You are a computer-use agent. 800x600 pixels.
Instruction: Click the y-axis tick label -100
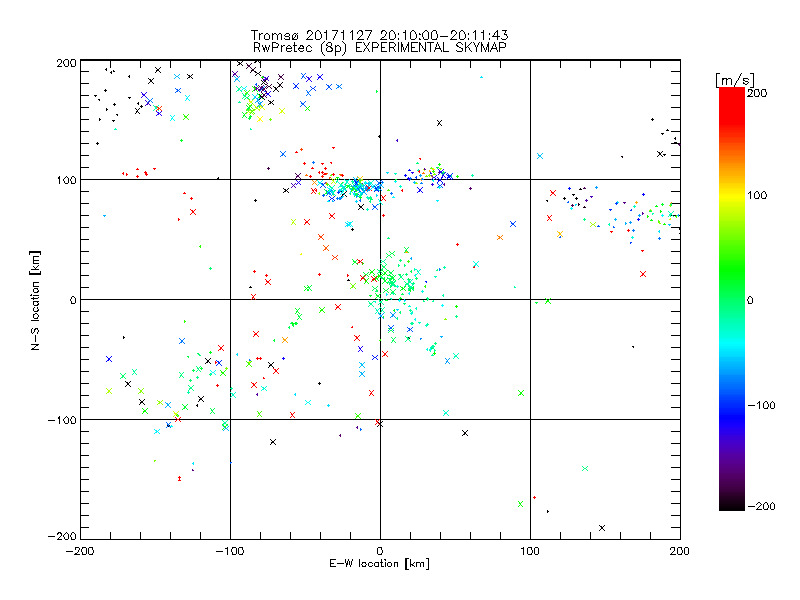click(62, 420)
